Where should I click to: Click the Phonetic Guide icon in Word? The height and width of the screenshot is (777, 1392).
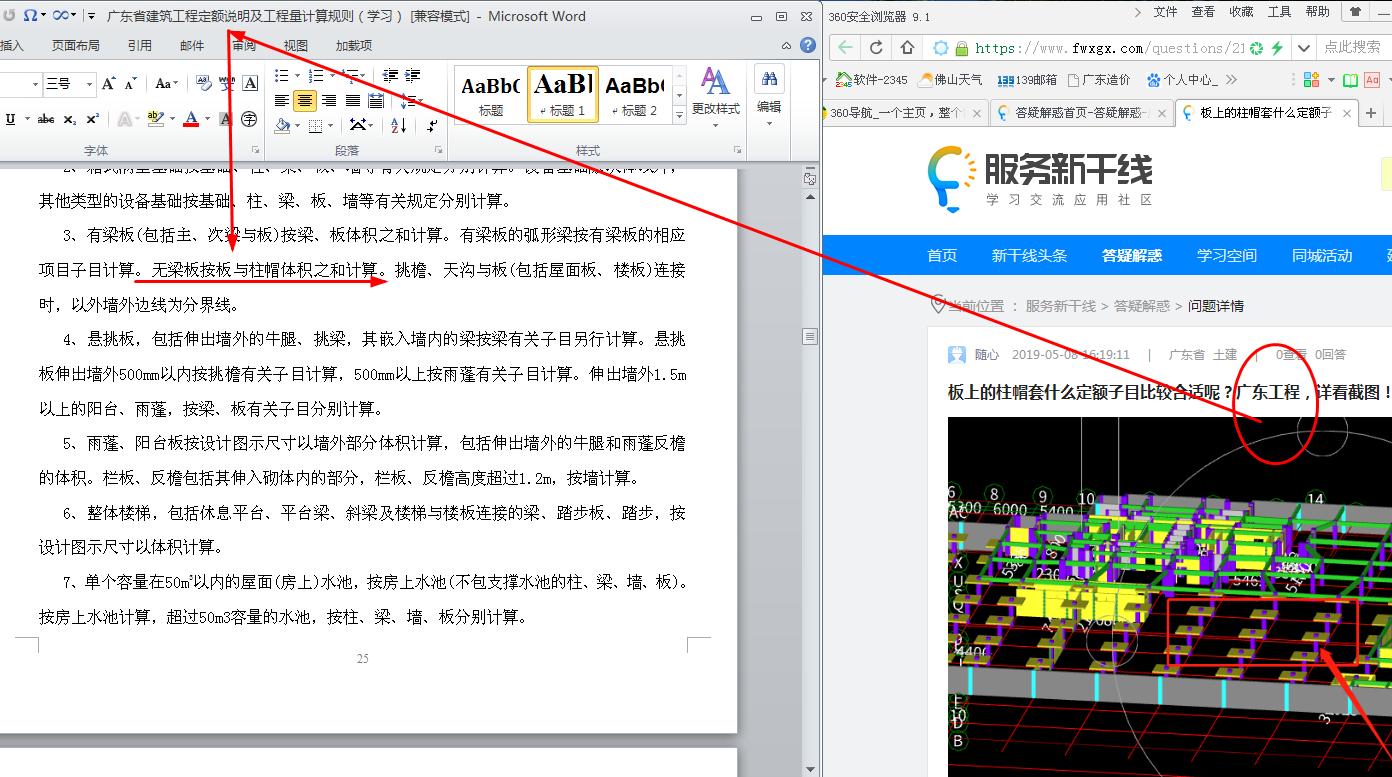[227, 83]
